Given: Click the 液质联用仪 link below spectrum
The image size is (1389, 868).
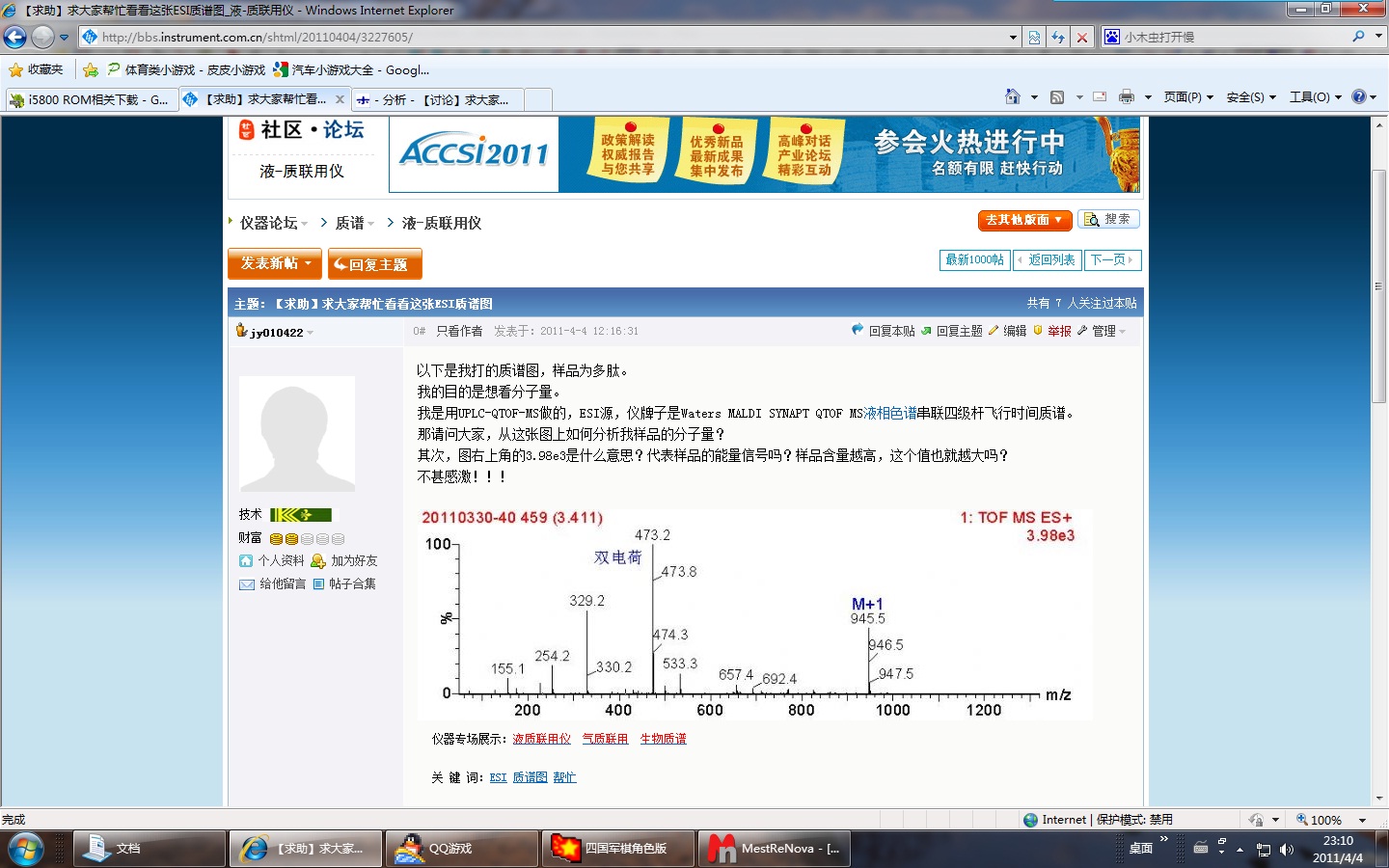Looking at the screenshot, I should click(542, 739).
